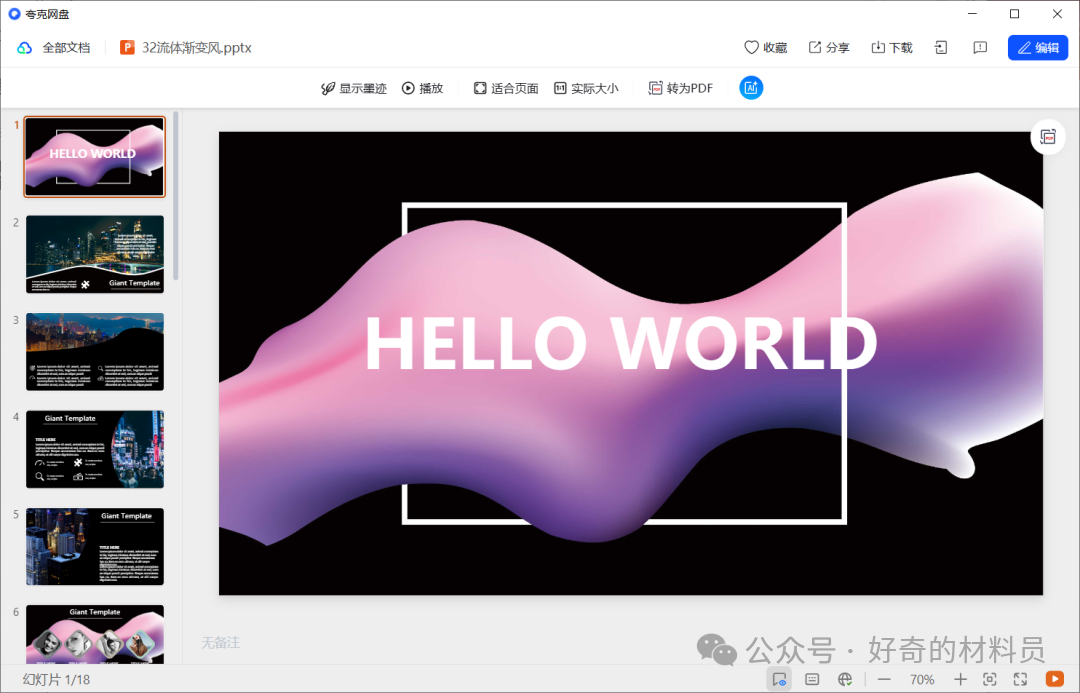Click the globe language check icon
Screen dimensions: 1080x693
(x=845, y=679)
